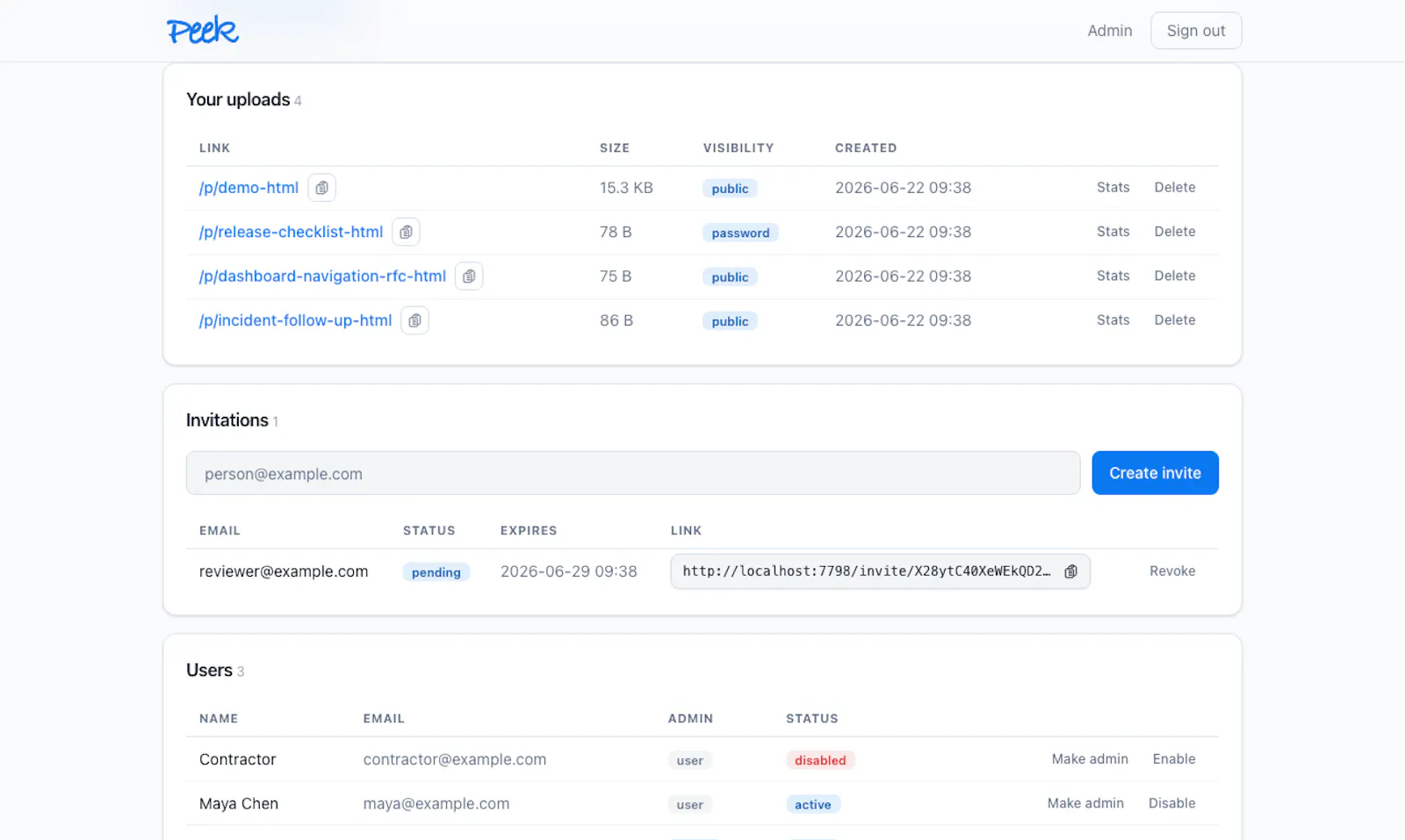Revoke the reviewer@example.com invitation
Screen dimensions: 1405x840
pos(1172,571)
